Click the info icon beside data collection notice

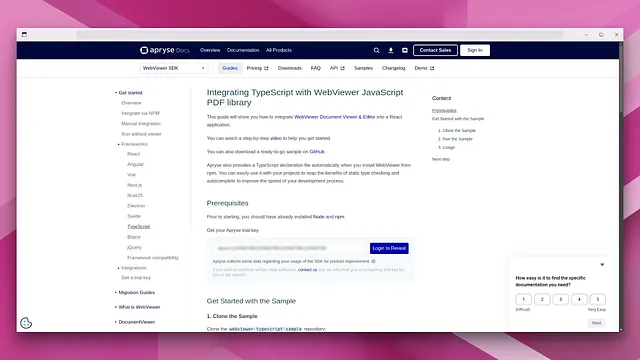[373, 261]
